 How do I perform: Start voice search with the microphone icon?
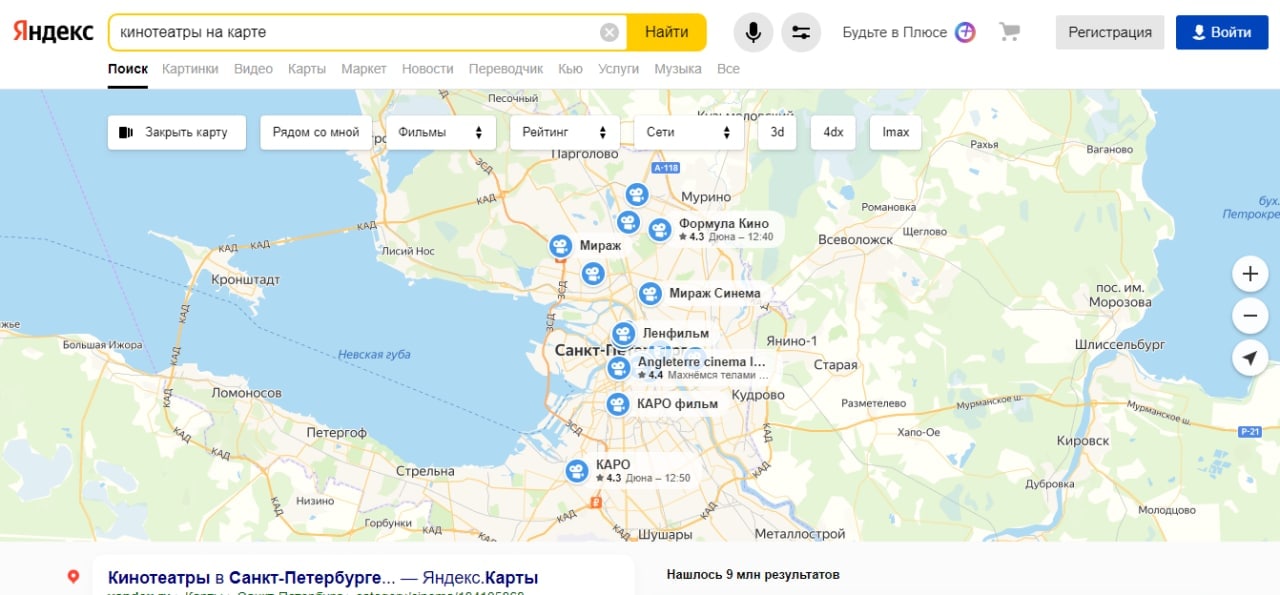(753, 32)
